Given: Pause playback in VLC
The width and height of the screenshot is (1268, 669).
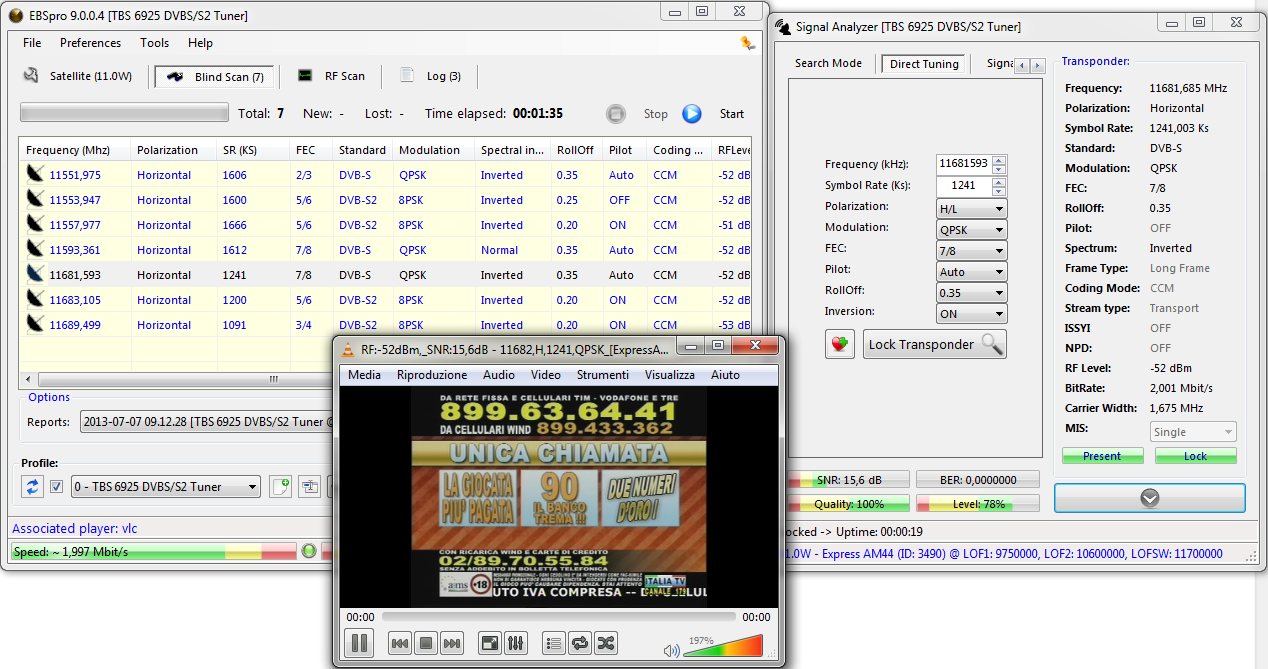Looking at the screenshot, I should (359, 643).
